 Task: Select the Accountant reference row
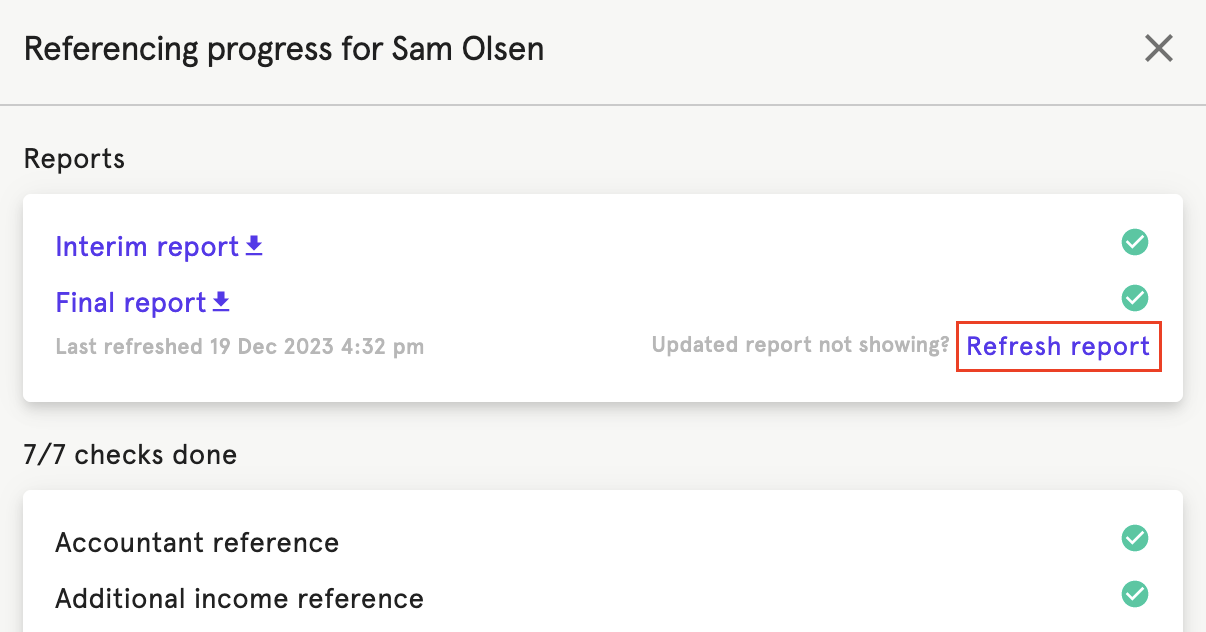197,543
